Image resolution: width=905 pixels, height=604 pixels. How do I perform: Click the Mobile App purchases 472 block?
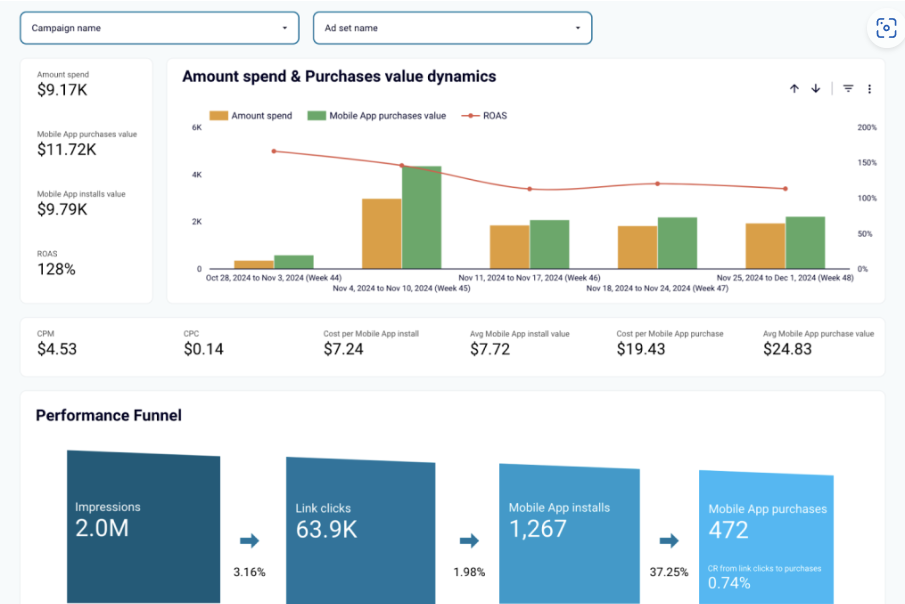(766, 537)
